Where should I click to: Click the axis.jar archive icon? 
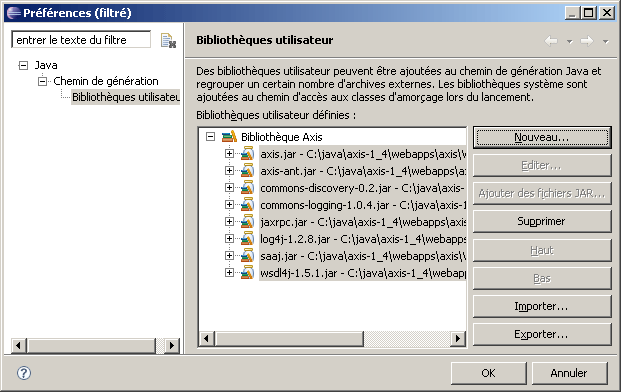click(248, 154)
